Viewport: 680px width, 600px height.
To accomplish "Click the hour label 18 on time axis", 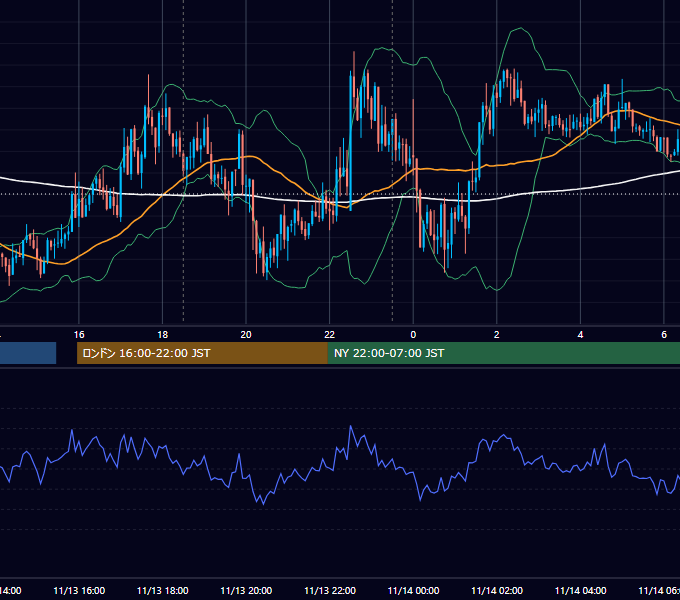I will point(163,335).
